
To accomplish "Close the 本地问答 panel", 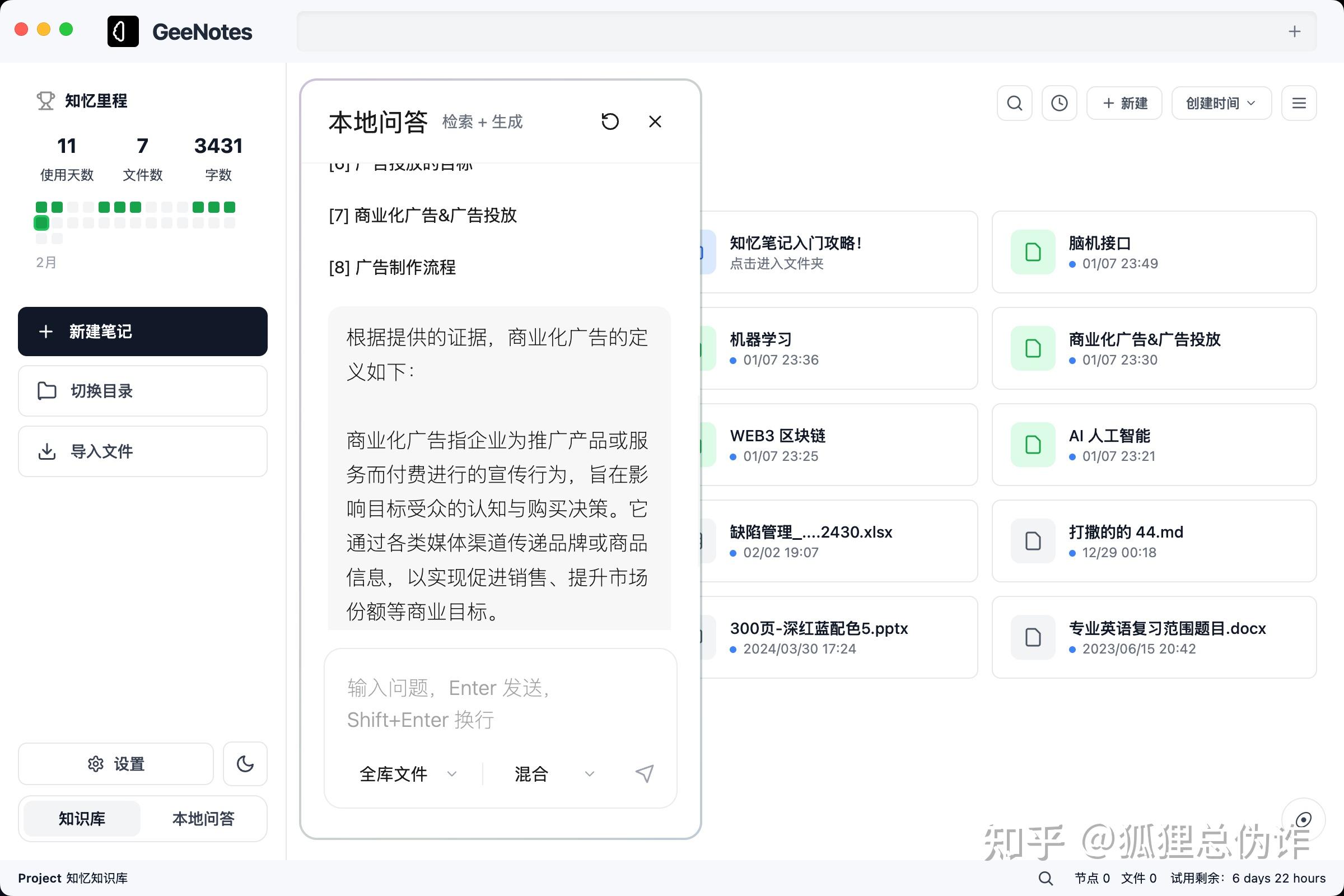I will (x=655, y=121).
